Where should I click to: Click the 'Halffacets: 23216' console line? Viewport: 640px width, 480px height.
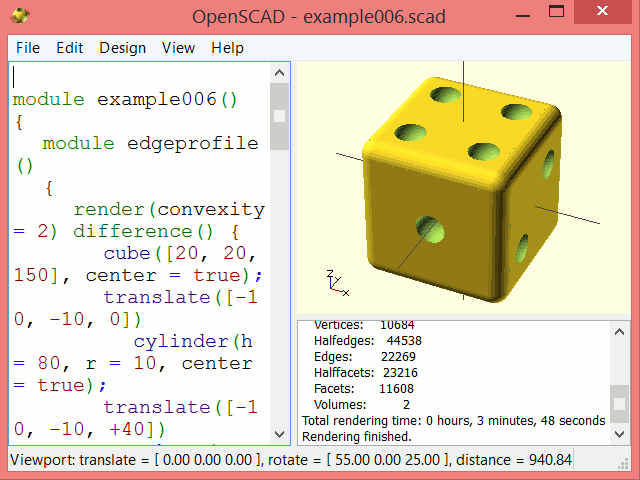pos(366,372)
